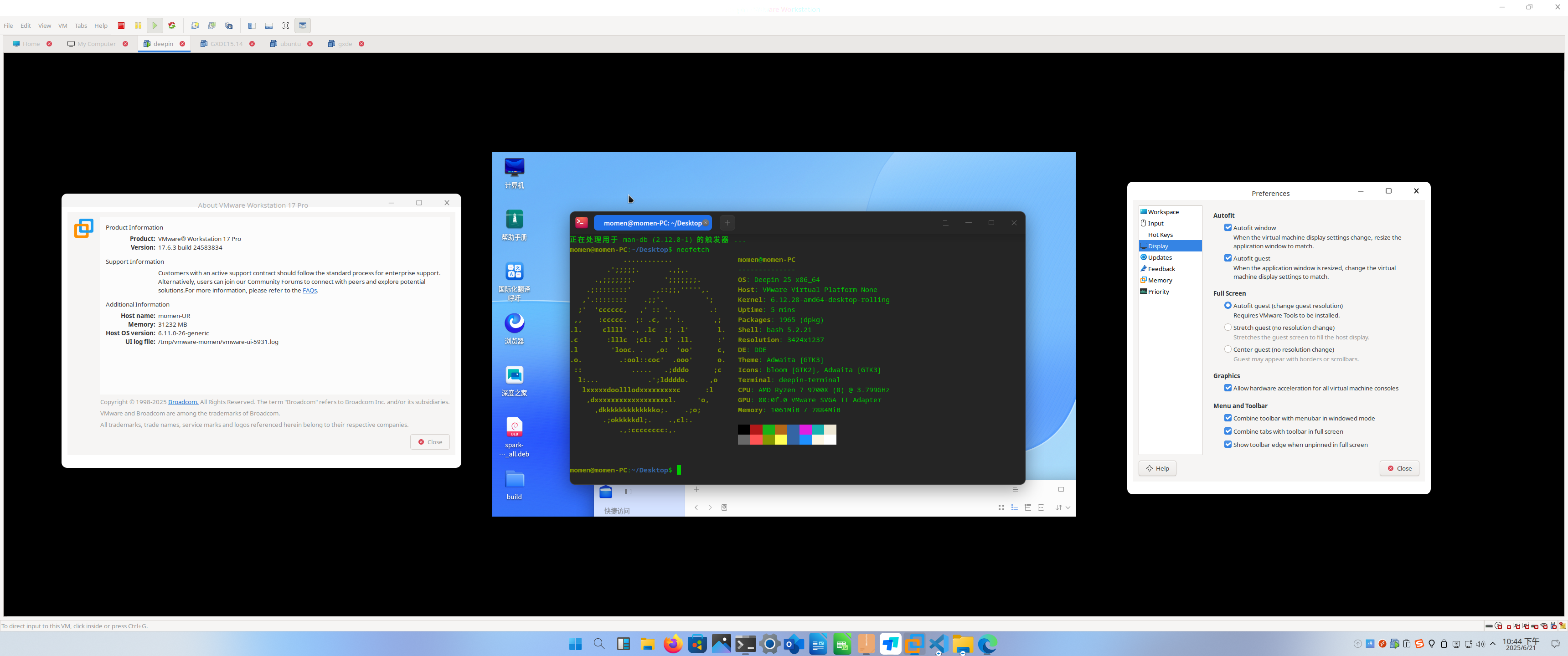1568x656 pixels.
Task: Click Help button in Preferences
Action: pos(1157,469)
